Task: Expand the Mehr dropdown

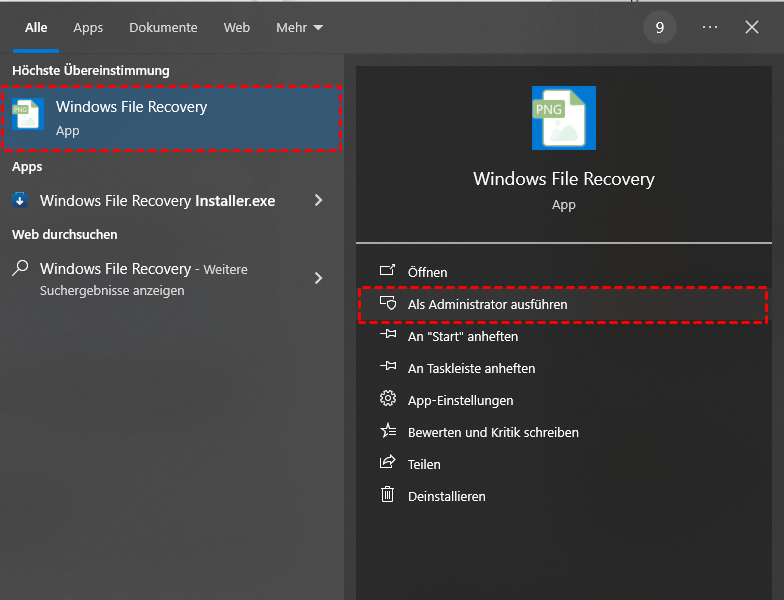Action: point(299,28)
